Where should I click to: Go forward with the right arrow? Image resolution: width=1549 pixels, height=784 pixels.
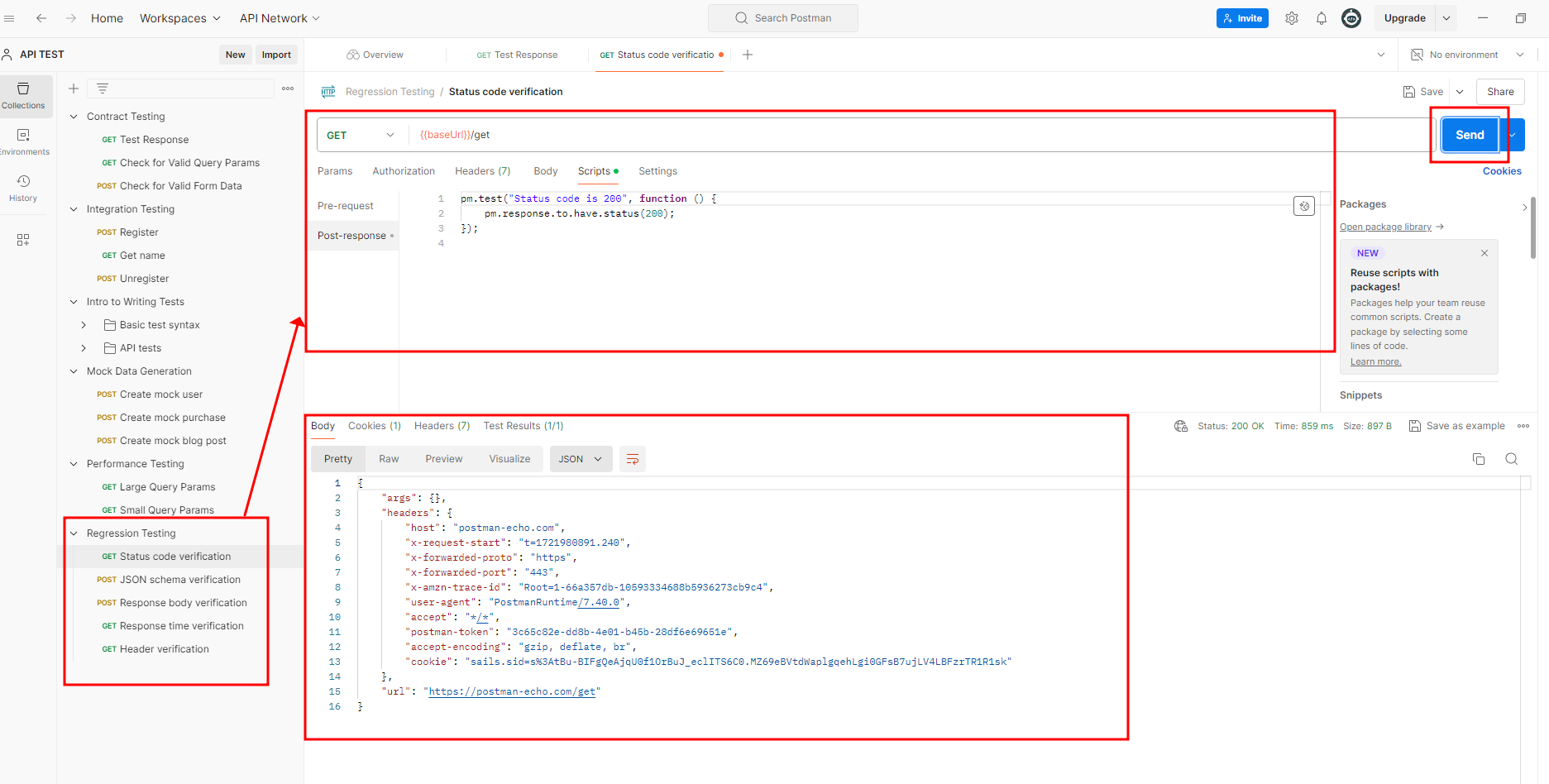[71, 18]
